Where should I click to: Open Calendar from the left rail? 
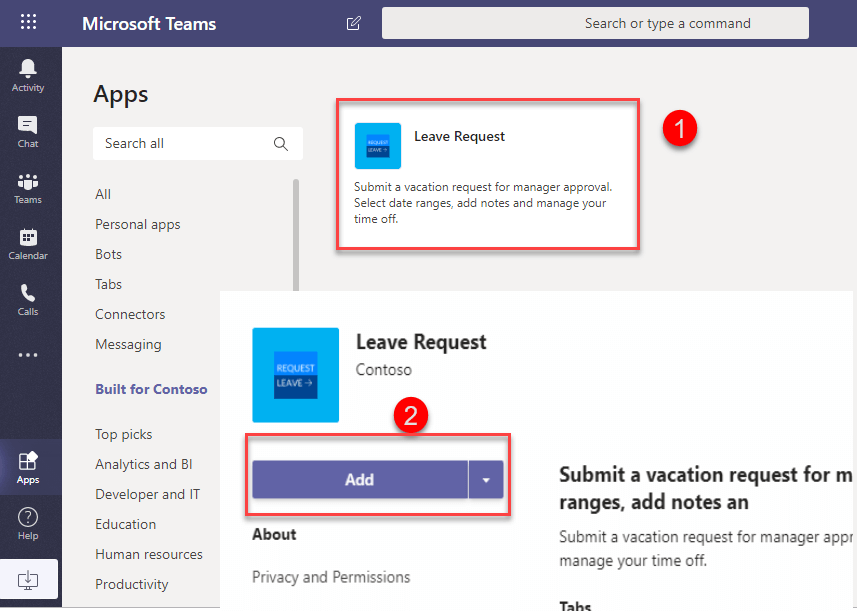coord(28,243)
